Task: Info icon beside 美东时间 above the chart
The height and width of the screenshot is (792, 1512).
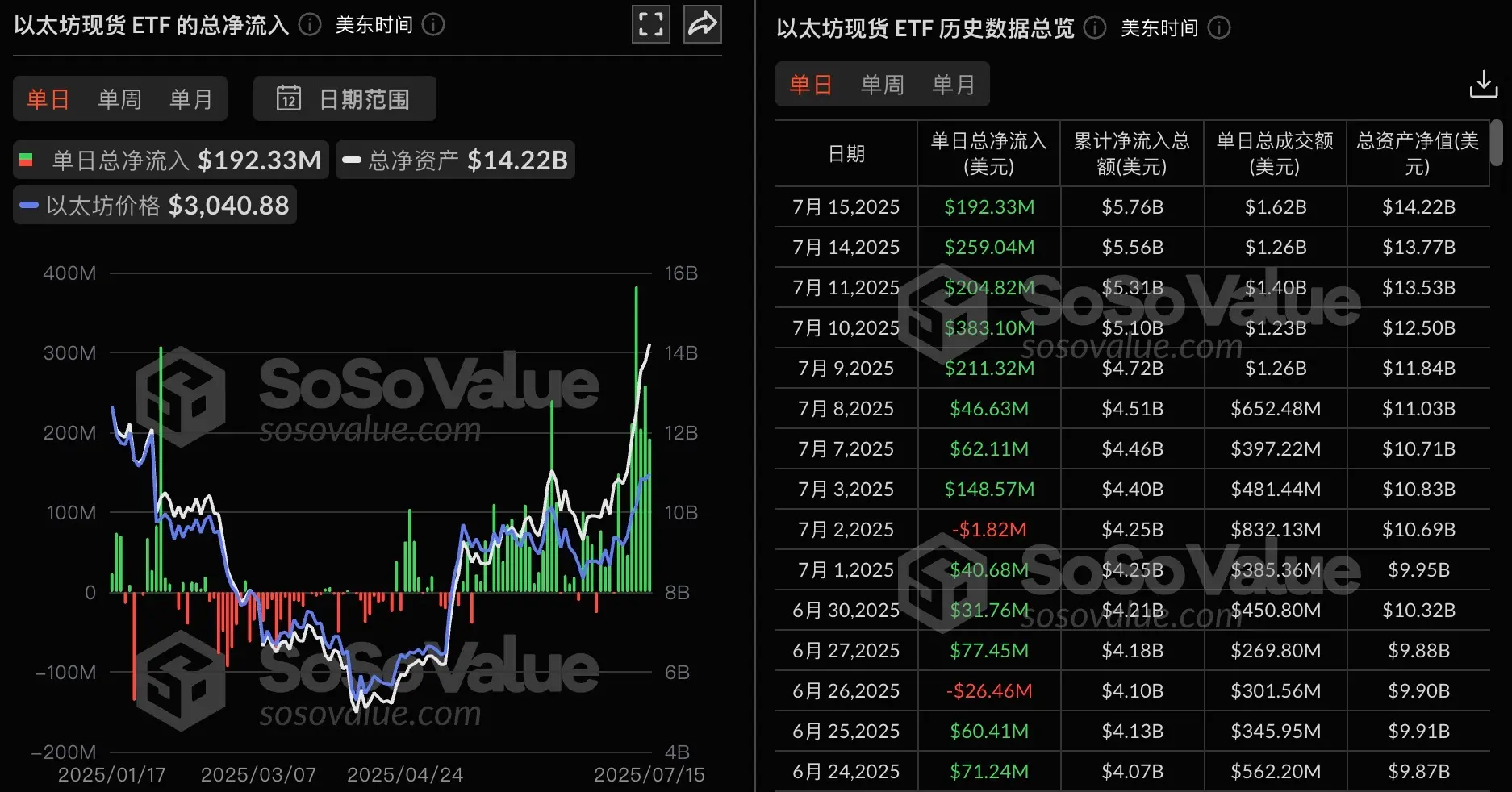Action: 433,25
